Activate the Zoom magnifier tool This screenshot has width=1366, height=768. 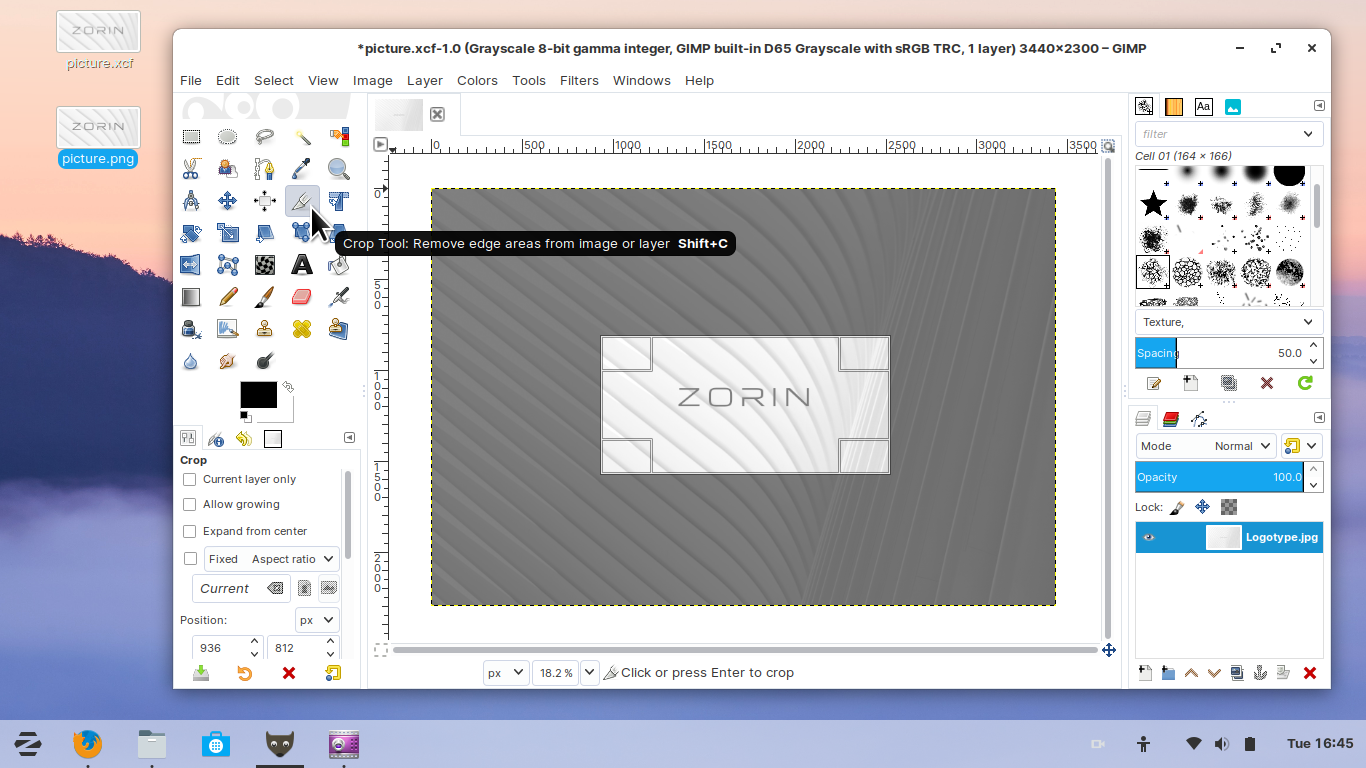(x=339, y=169)
